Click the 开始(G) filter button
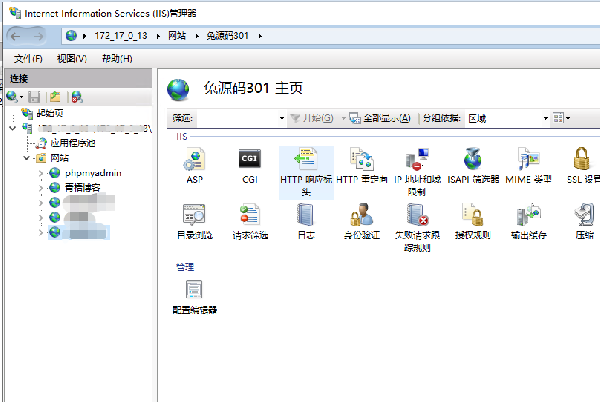Screen dimensions: 600x402 coord(312,118)
